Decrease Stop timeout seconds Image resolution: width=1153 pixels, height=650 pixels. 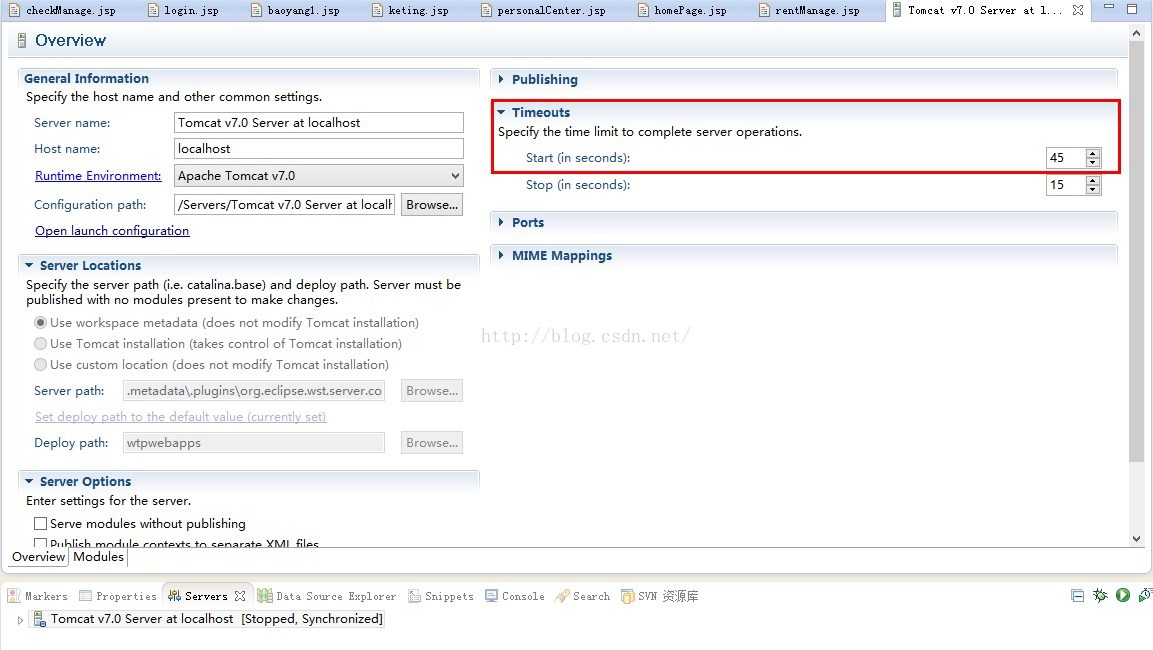[1093, 190]
